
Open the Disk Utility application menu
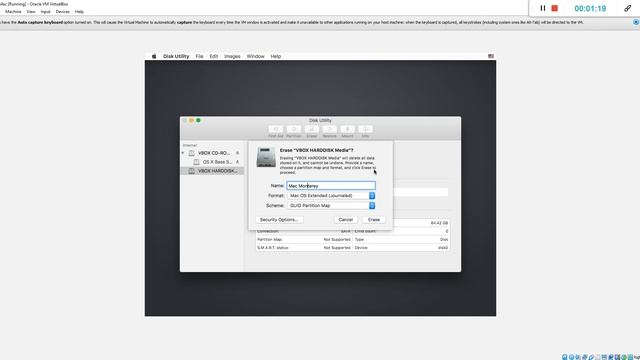pos(176,56)
